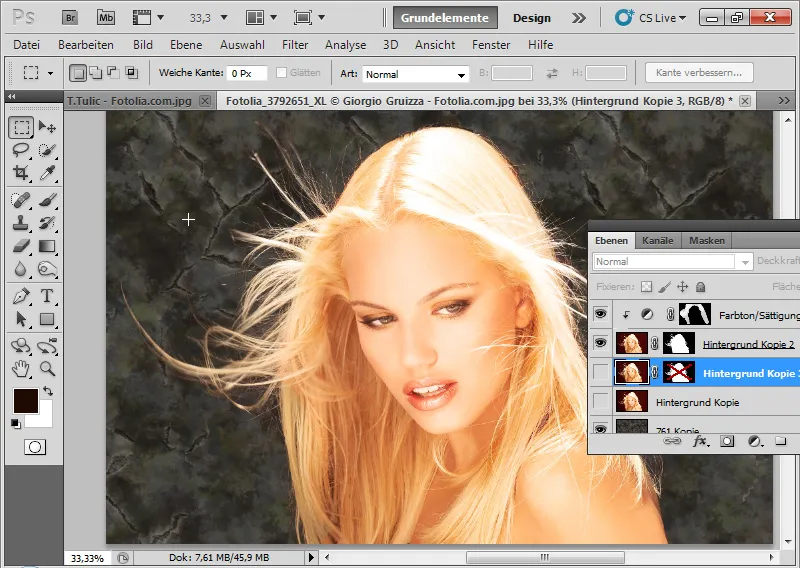The height and width of the screenshot is (568, 800).
Task: Launch Adobe Bridge from top bar
Action: coord(70,18)
